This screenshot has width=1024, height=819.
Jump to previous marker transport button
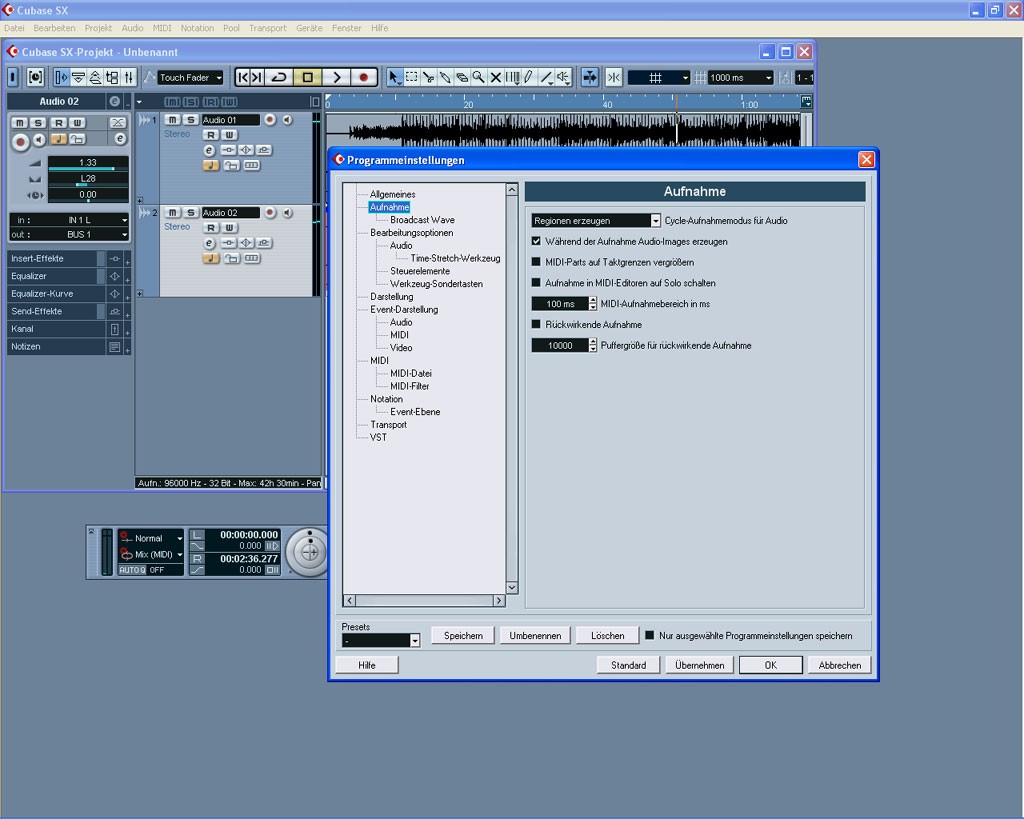242,77
